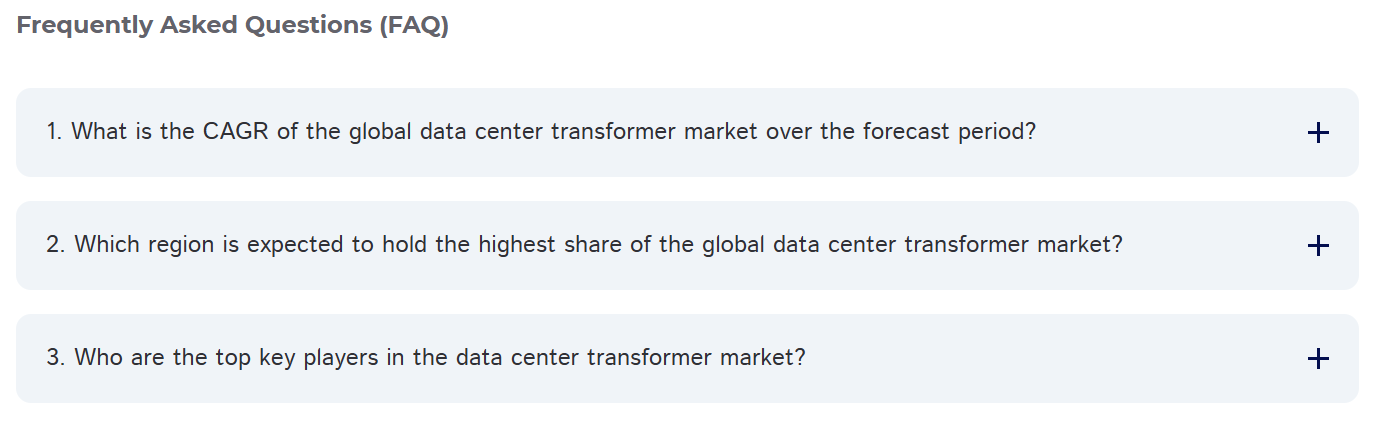Screen dimensions: 1375x426
Task: Click the number "1." of the first question
Action: pyautogui.click(x=55, y=131)
